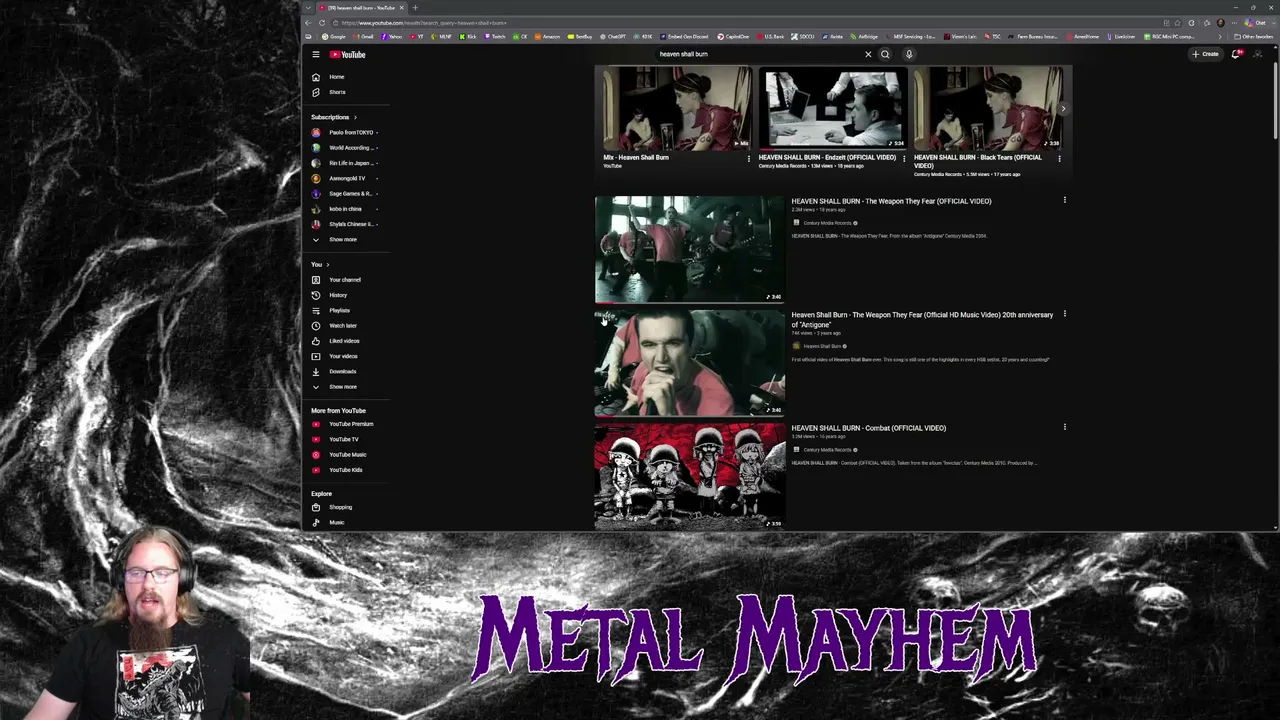This screenshot has width=1280, height=720.
Task: Open the Twitch bookmark
Action: pos(495,37)
